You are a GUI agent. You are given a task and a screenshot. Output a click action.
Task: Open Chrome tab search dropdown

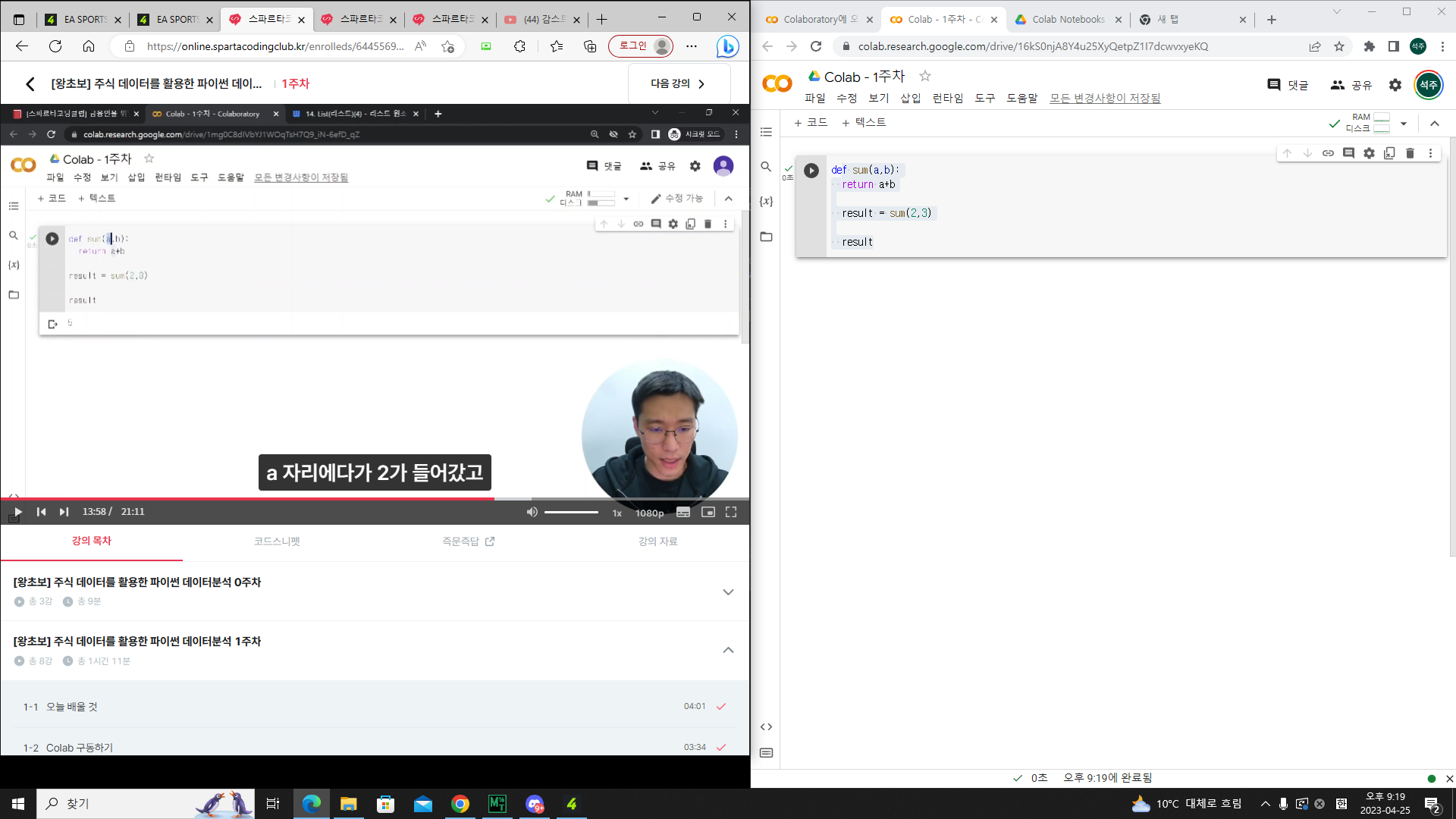pyautogui.click(x=1337, y=12)
